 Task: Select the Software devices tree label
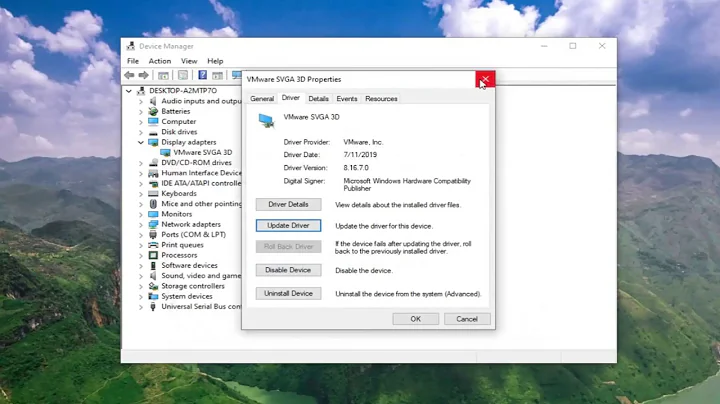[x=189, y=265]
